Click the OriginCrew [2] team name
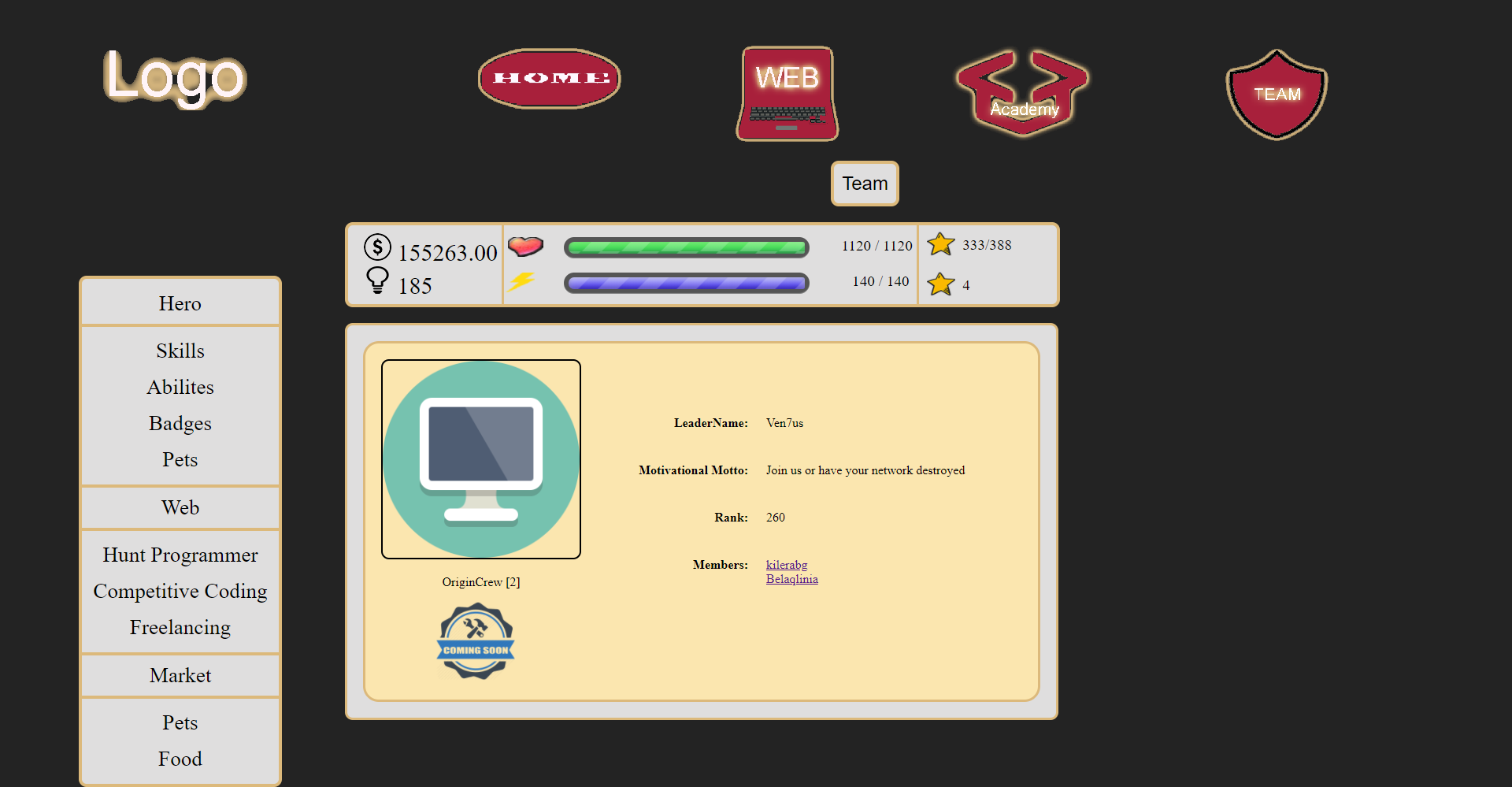 click(481, 582)
